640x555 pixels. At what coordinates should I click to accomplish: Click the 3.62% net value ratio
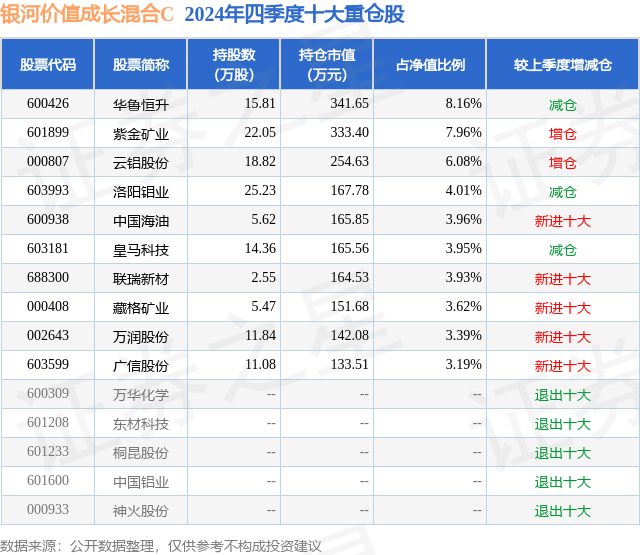point(463,306)
